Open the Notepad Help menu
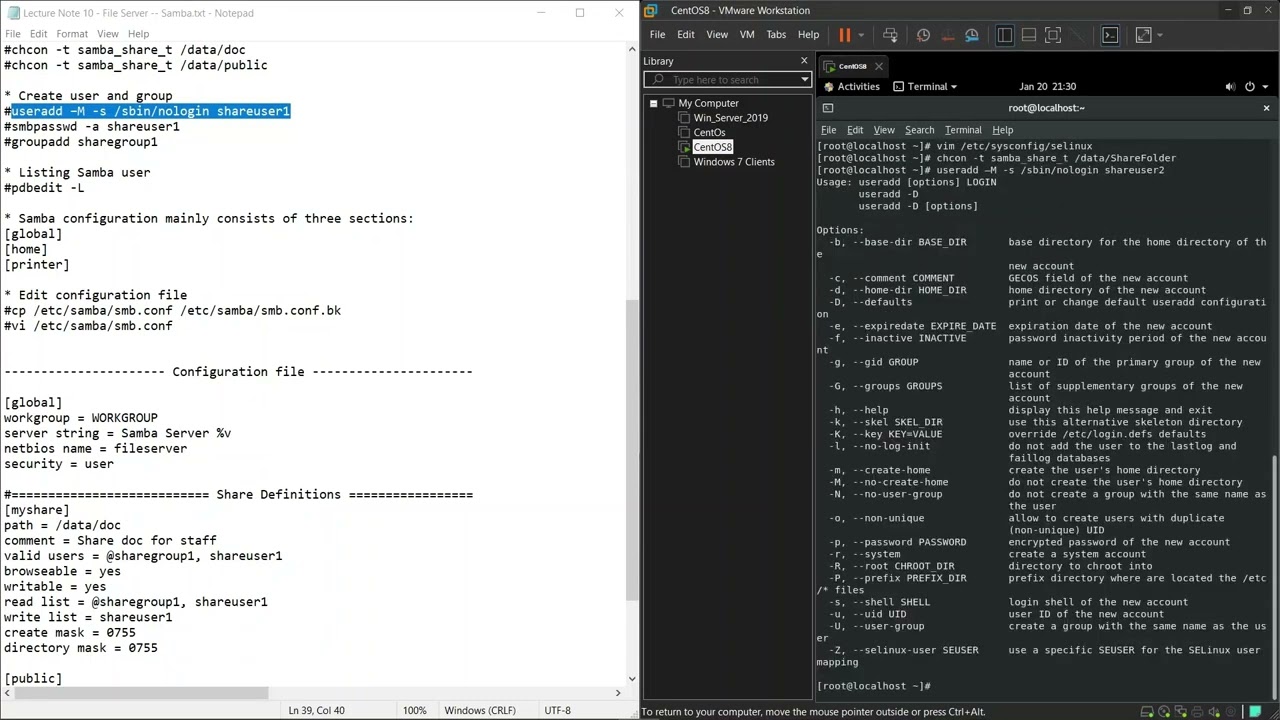This screenshot has width=1280, height=720. (x=138, y=34)
